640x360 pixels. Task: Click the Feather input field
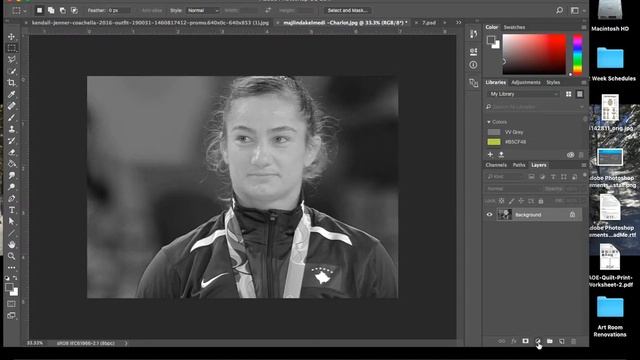119,10
